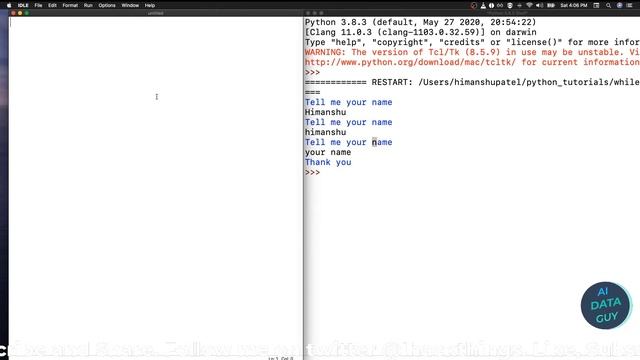
Task: Click the 'Himanshu' capitalized input line
Action: click(x=325, y=112)
